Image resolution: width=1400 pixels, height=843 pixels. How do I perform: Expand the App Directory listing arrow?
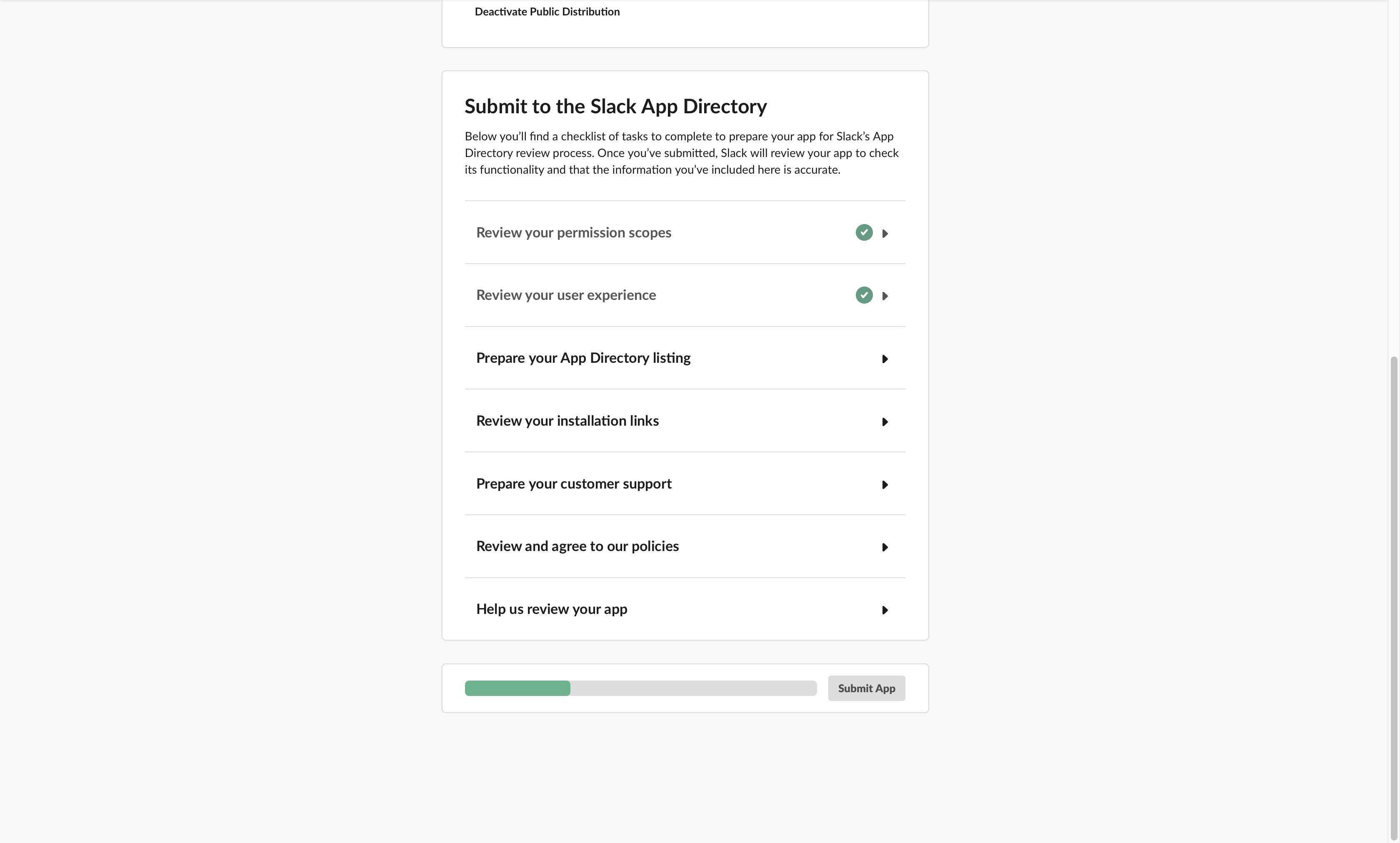tap(885, 359)
